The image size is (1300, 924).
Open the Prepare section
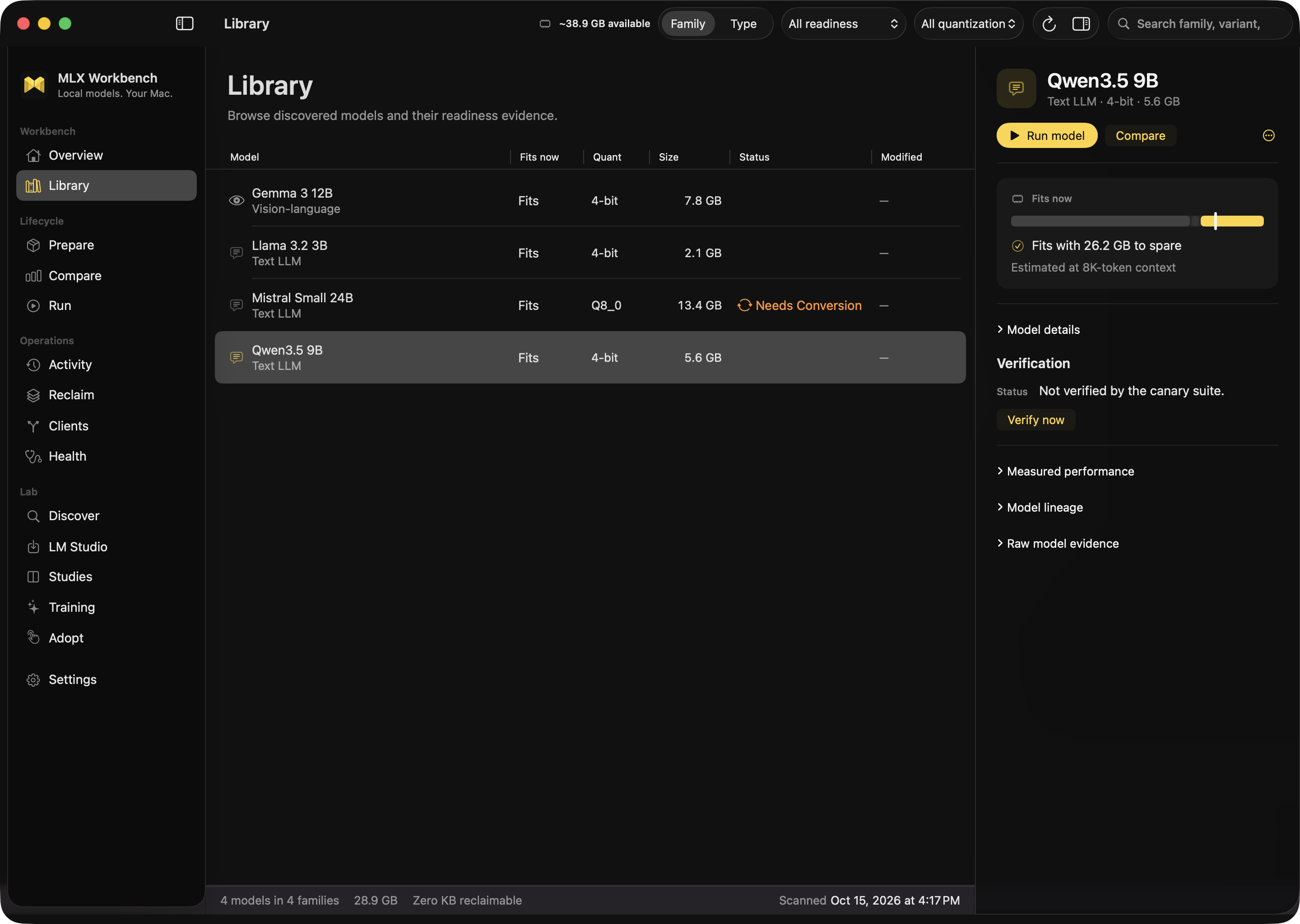(x=107, y=245)
